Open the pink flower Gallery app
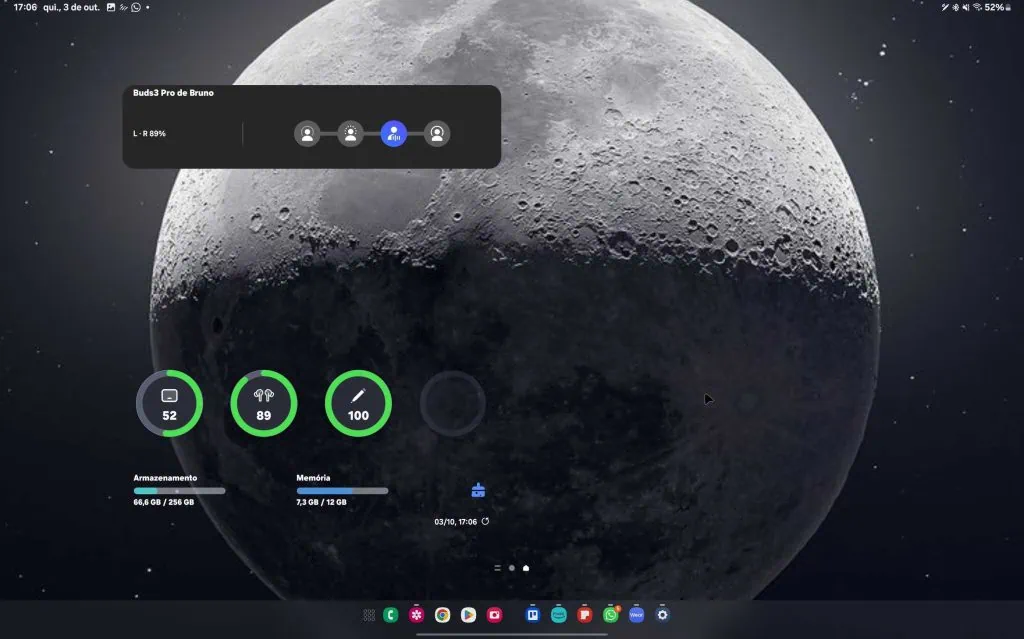Viewport: 1024px width, 639px height. [x=416, y=615]
